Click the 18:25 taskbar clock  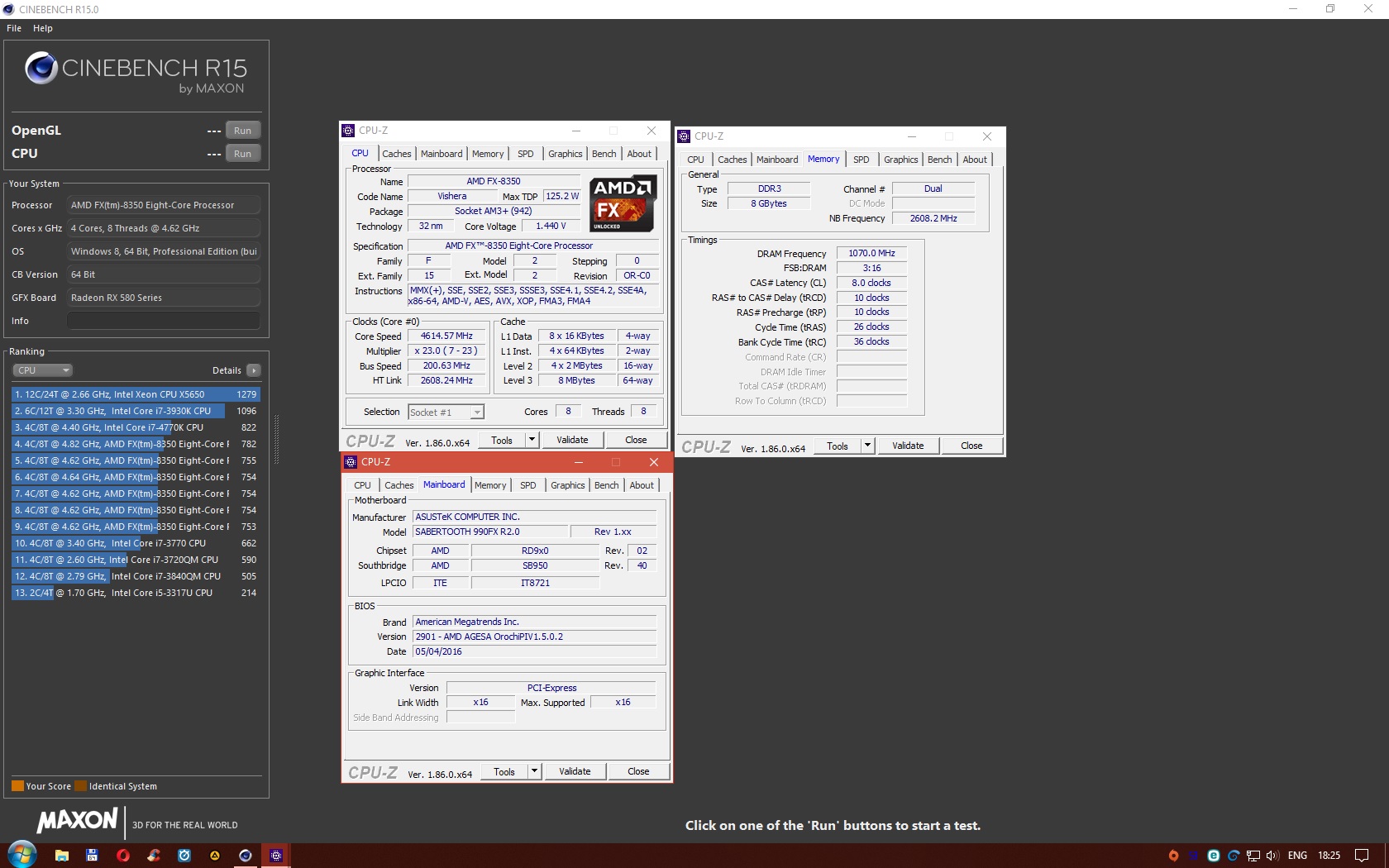[x=1329, y=856]
